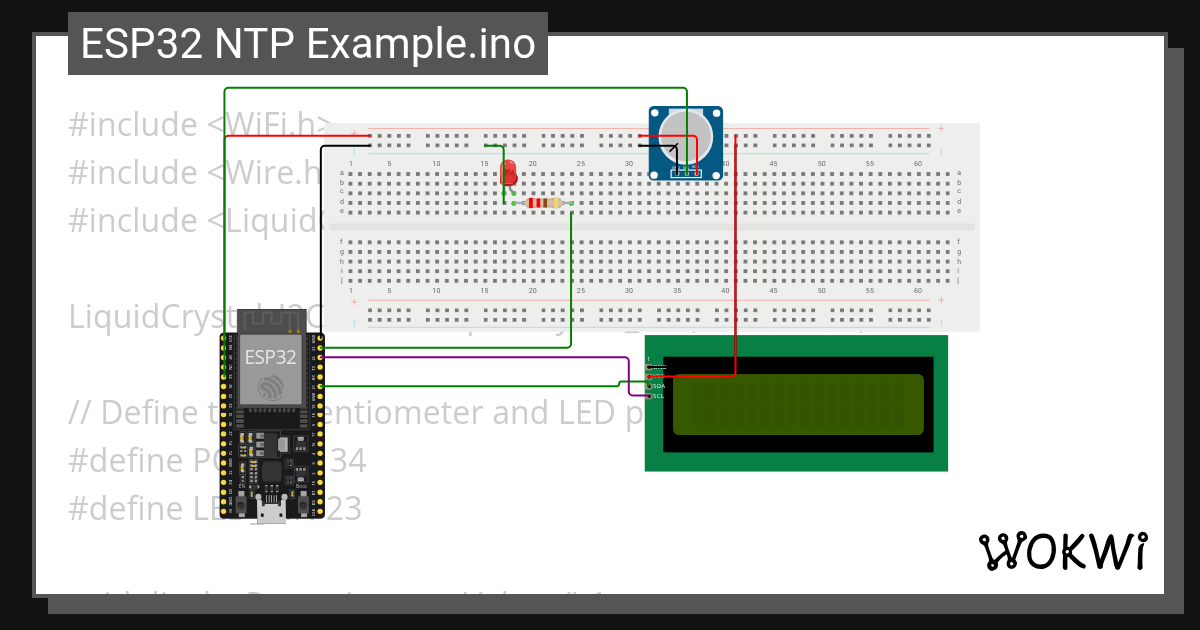
Task: Click the SIG pin of the potentiometer
Action: [x=687, y=172]
